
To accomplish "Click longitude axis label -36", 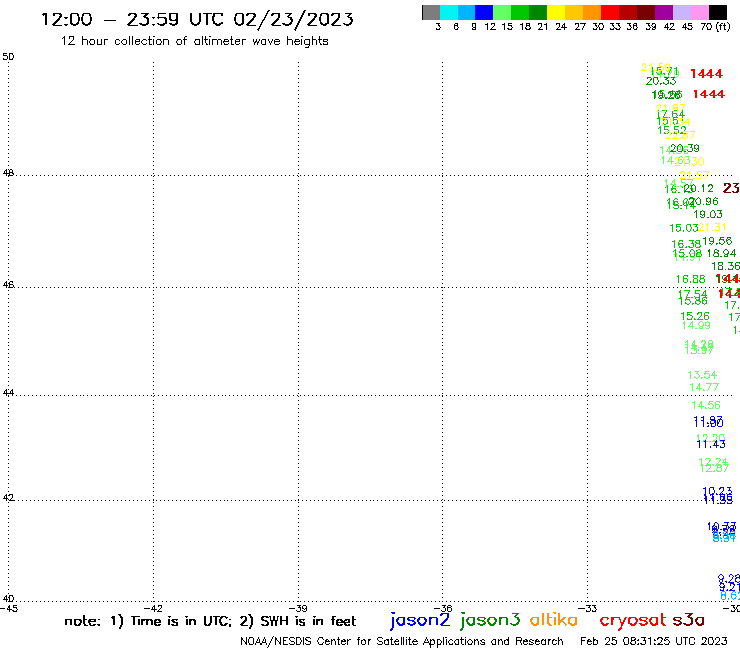I will [x=443, y=608].
